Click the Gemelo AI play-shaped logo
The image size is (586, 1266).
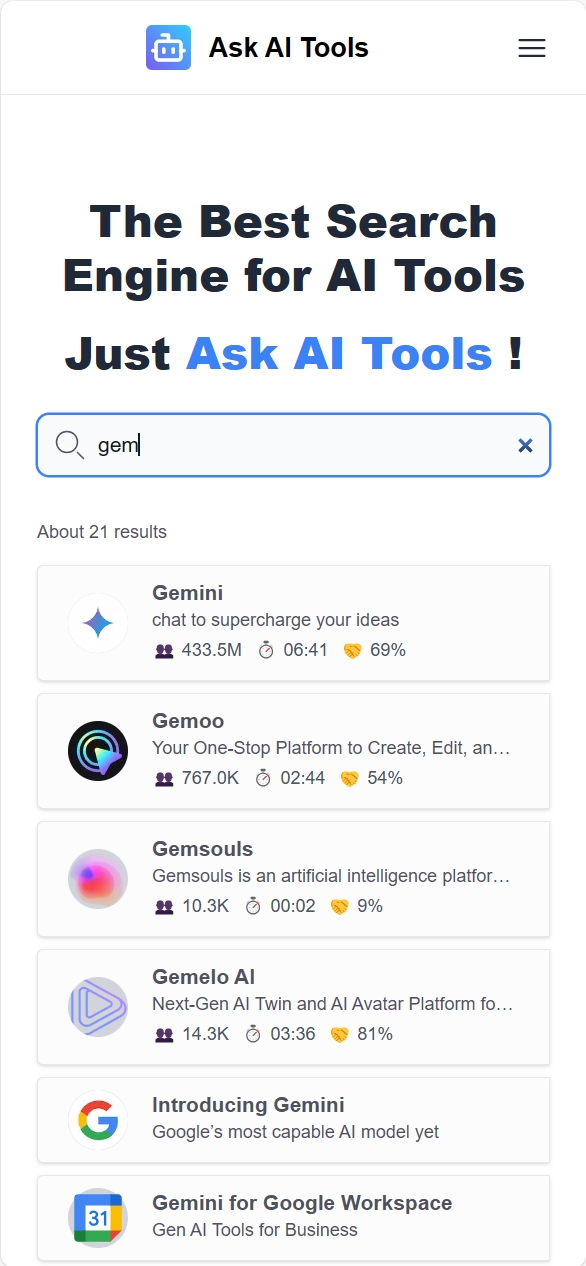click(x=98, y=1007)
